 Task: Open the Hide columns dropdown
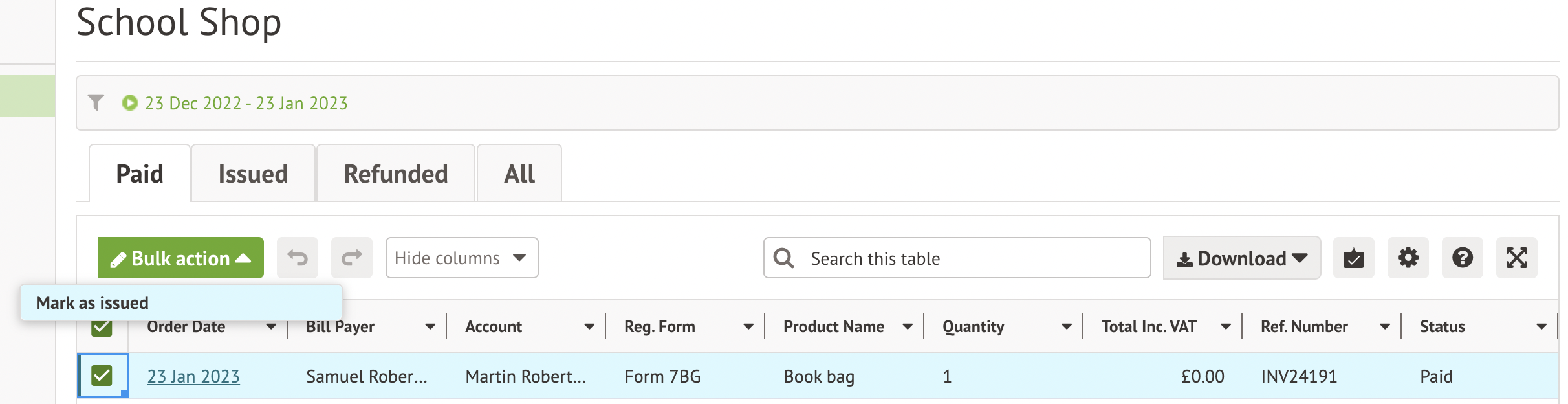461,258
